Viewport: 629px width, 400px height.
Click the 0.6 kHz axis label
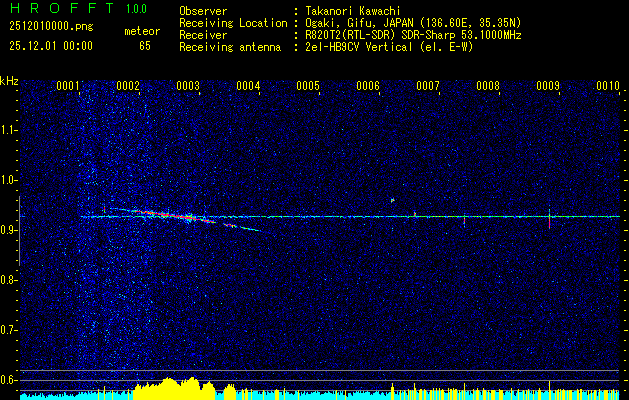(x=8, y=380)
